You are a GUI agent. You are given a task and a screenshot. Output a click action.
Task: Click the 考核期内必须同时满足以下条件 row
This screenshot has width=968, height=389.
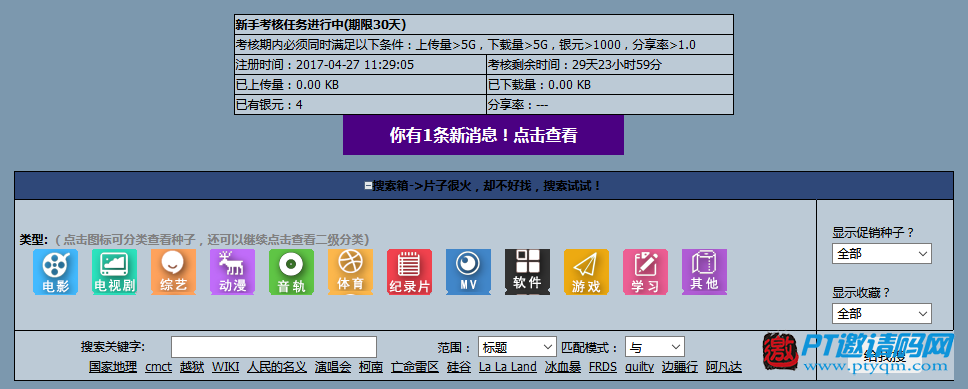tap(484, 44)
